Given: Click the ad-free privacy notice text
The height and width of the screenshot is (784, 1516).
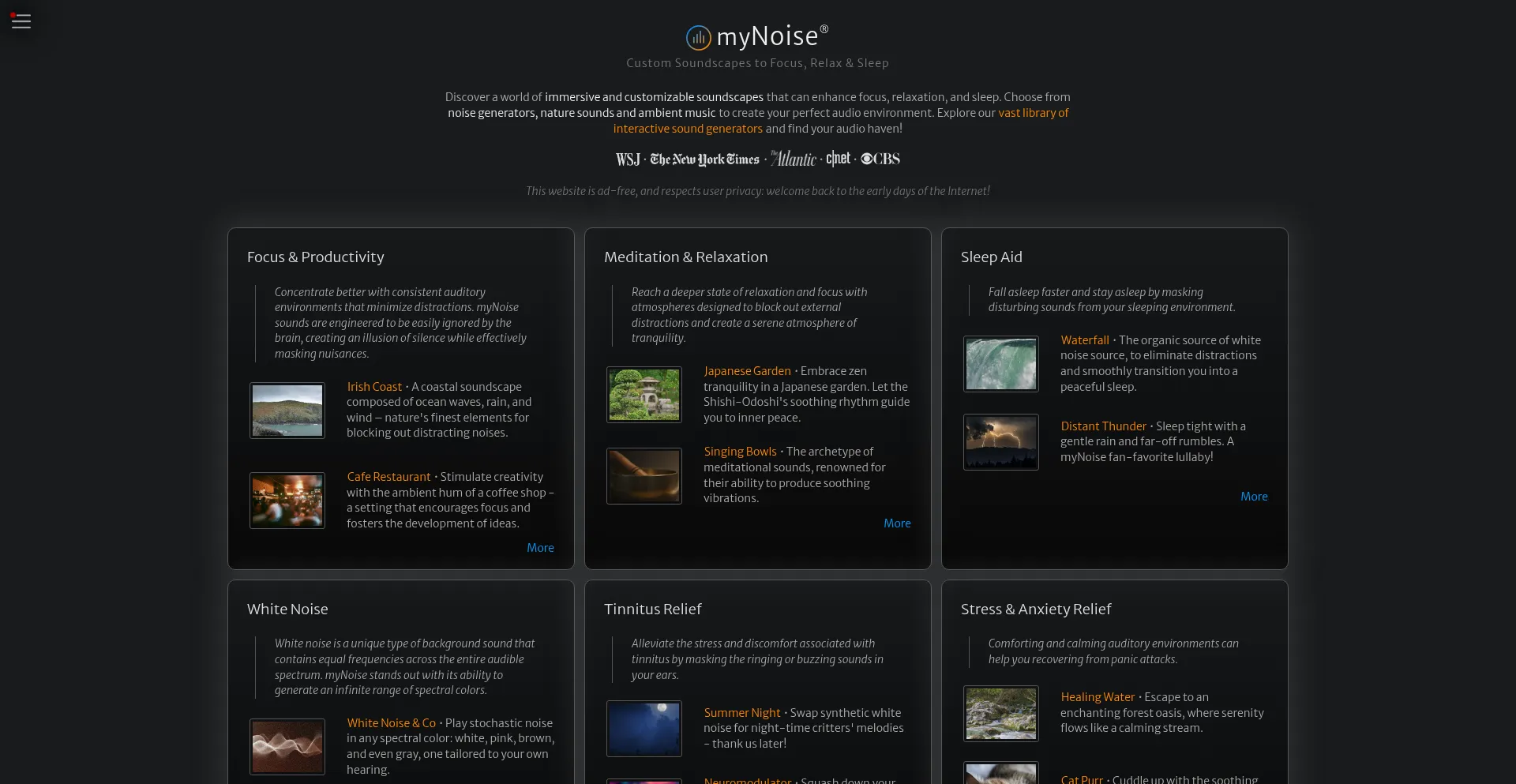Looking at the screenshot, I should (758, 191).
